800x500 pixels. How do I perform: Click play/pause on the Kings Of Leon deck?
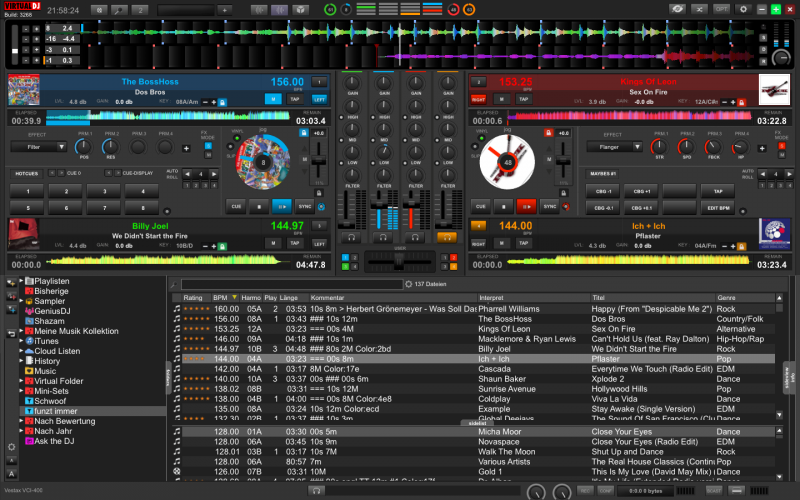click(x=525, y=206)
